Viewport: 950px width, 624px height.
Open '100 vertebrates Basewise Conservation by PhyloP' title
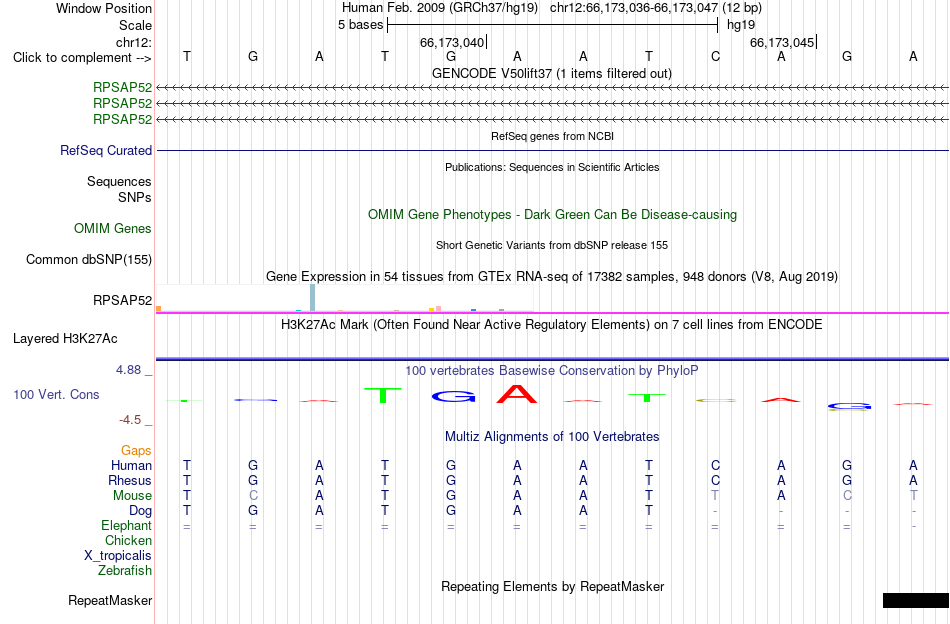coord(552,370)
